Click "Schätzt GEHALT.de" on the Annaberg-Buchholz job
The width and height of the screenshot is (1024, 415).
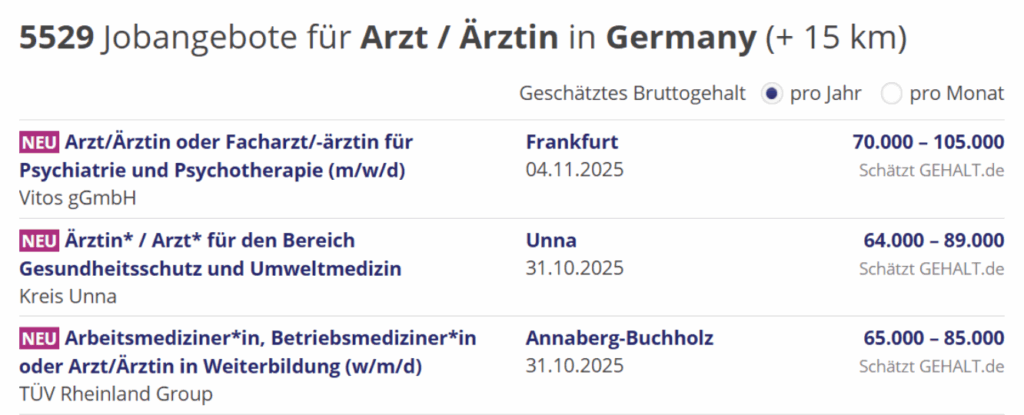pos(931,367)
